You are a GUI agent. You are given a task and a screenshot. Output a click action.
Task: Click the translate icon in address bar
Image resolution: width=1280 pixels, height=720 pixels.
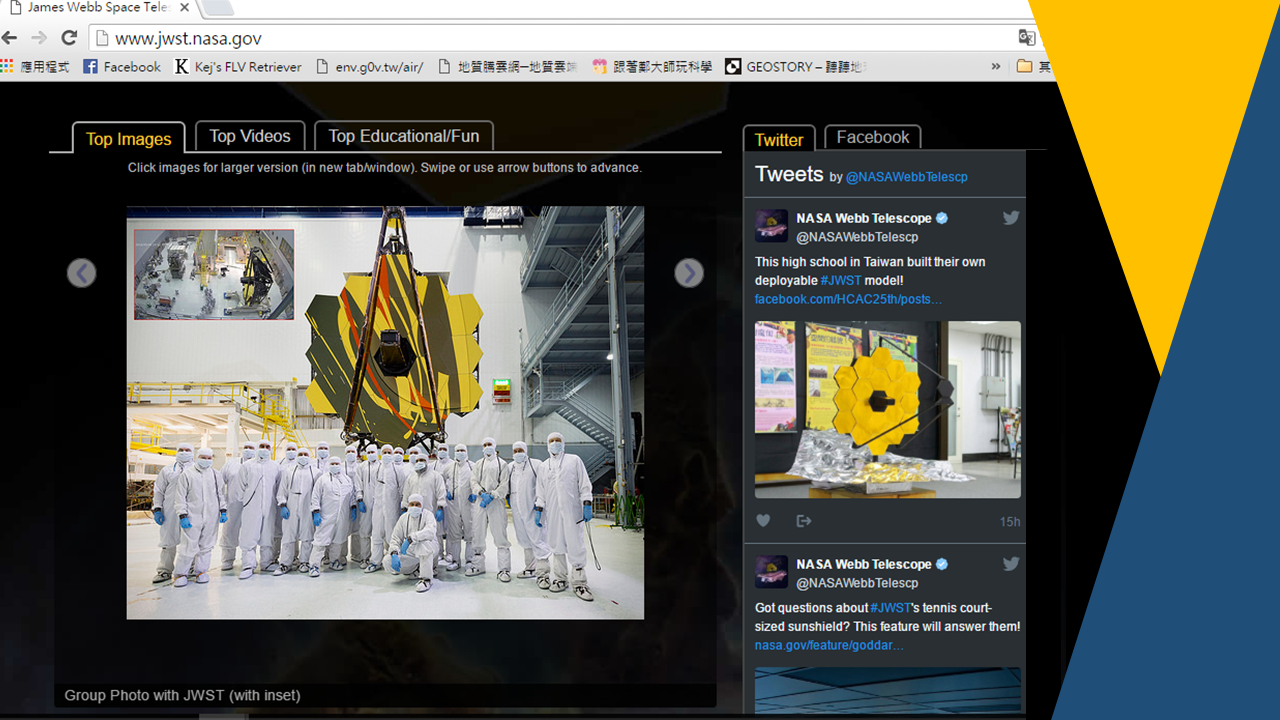coord(1027,38)
